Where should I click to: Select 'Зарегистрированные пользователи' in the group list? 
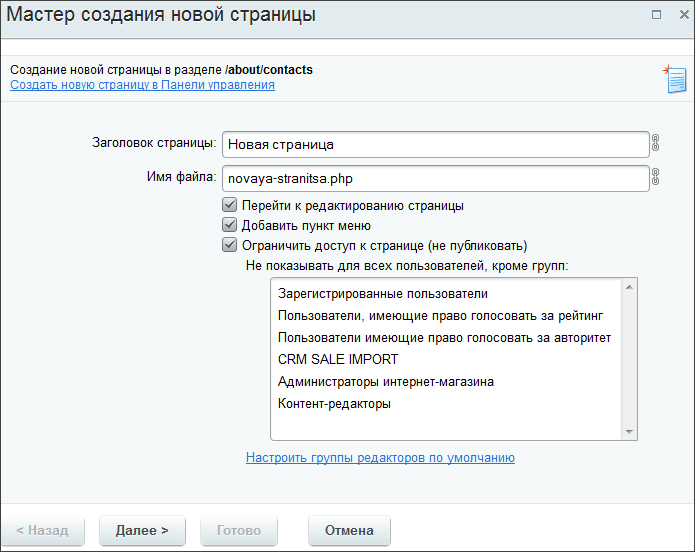(382, 294)
